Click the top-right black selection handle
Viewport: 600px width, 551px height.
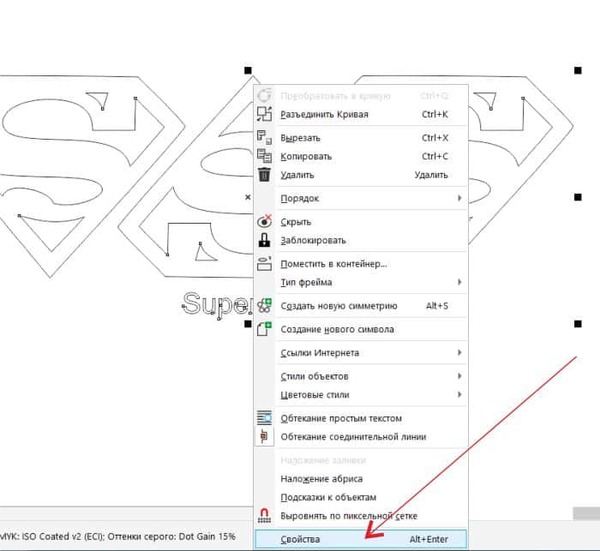click(x=577, y=70)
